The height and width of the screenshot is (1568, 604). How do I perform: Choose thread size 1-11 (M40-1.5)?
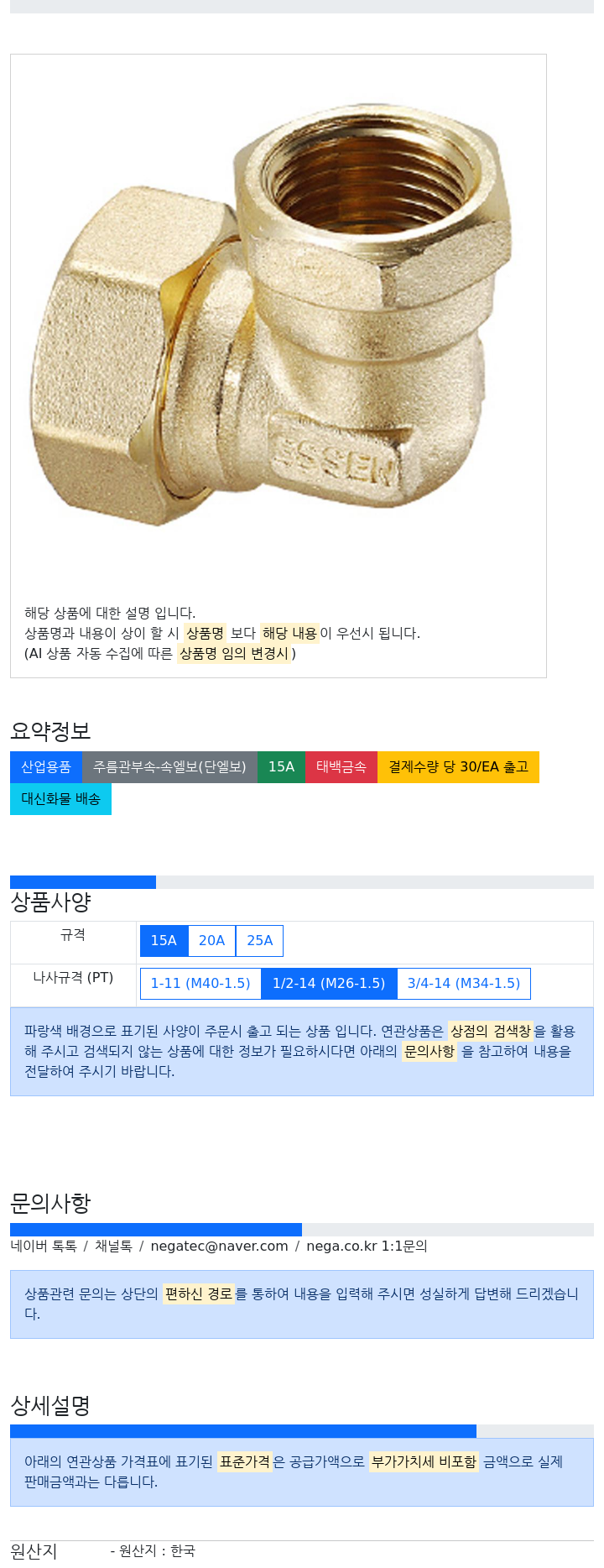pos(200,984)
